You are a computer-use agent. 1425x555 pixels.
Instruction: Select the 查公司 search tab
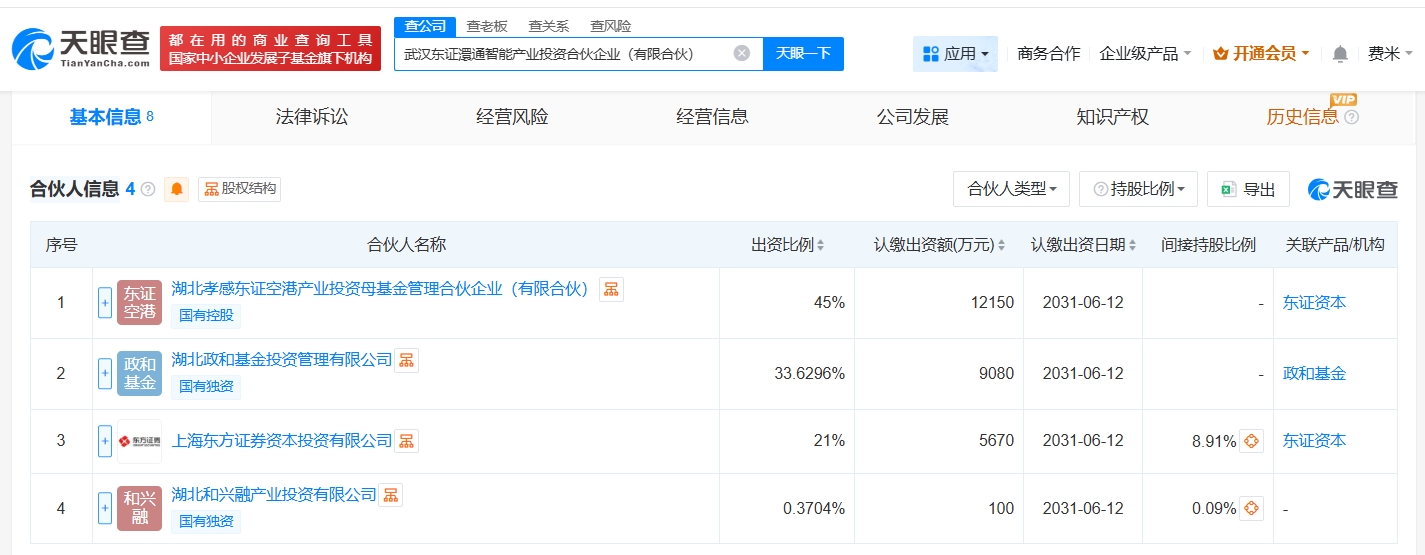(x=425, y=26)
